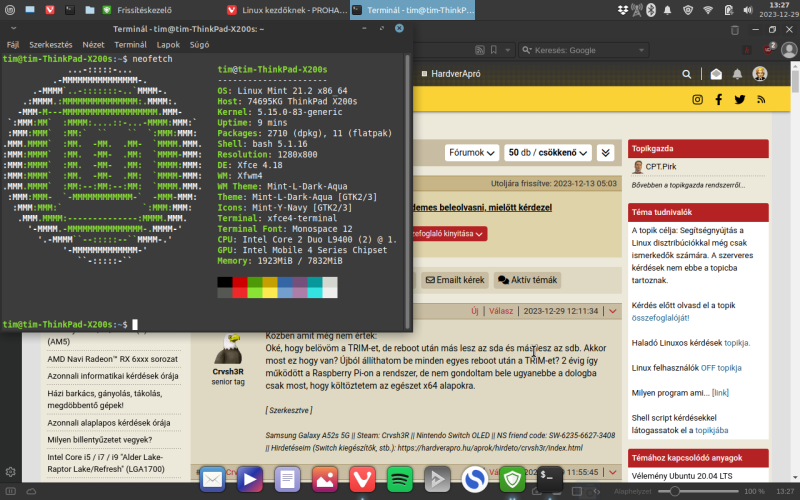Expand the post options chevron beside 12:11:34

[x=613, y=311]
